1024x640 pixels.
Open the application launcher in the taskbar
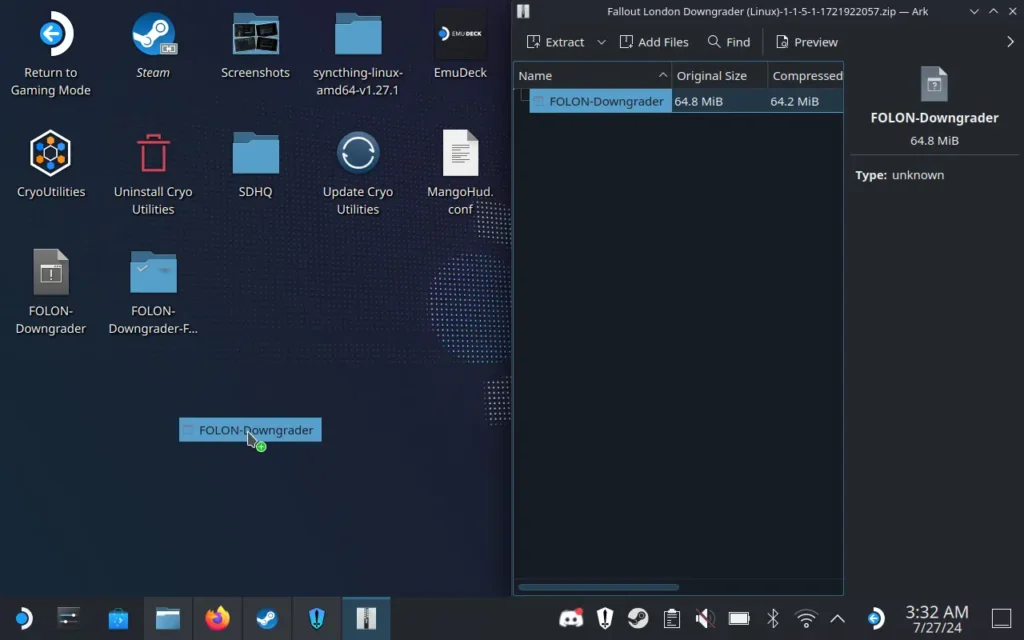point(23,618)
